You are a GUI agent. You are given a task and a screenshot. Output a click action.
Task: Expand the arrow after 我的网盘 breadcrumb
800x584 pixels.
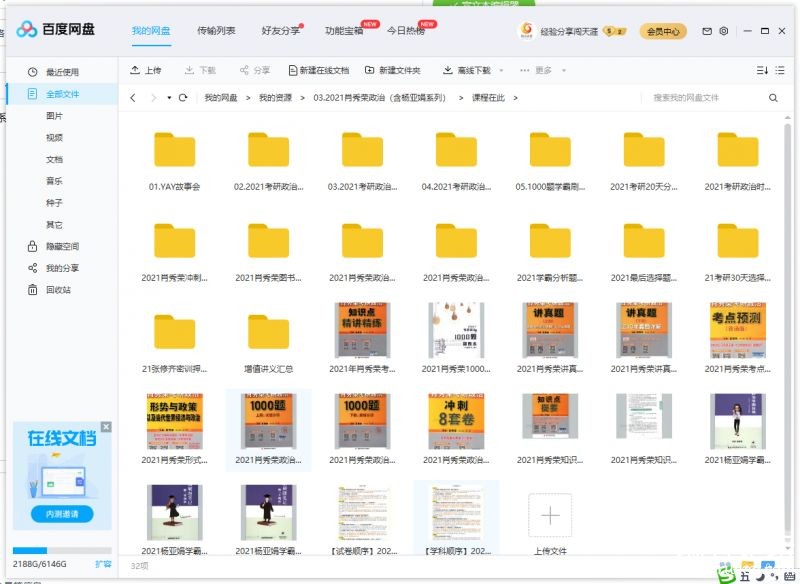[x=248, y=97]
